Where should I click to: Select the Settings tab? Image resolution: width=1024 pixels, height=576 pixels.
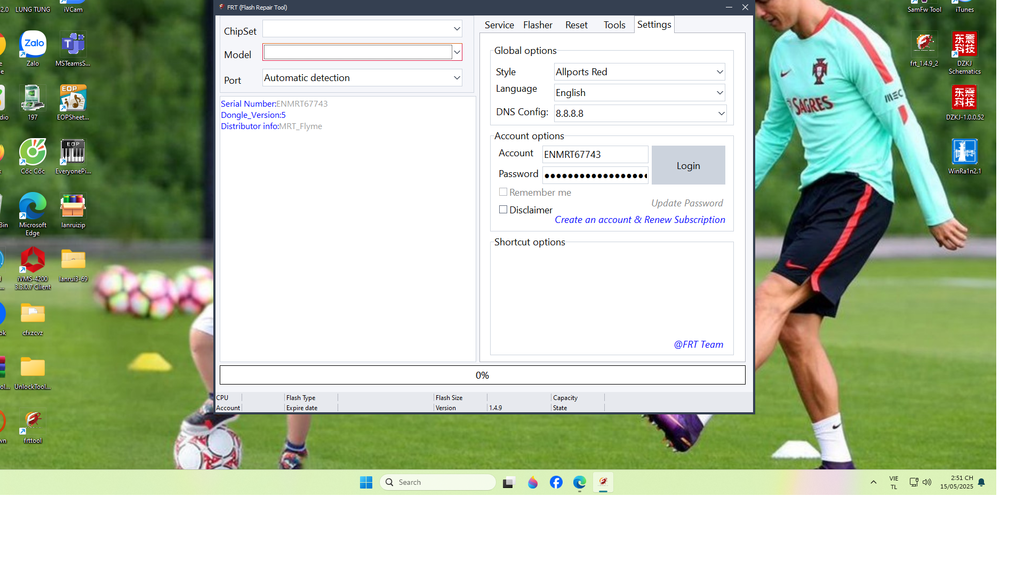[x=654, y=24]
